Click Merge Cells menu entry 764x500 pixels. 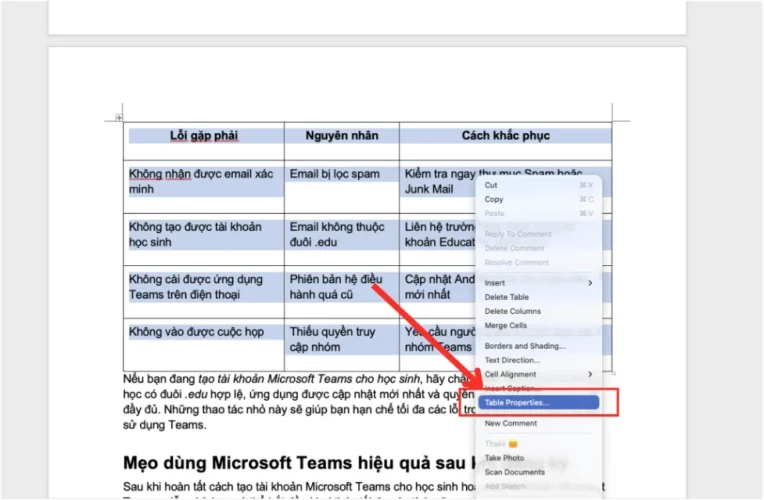coord(506,325)
